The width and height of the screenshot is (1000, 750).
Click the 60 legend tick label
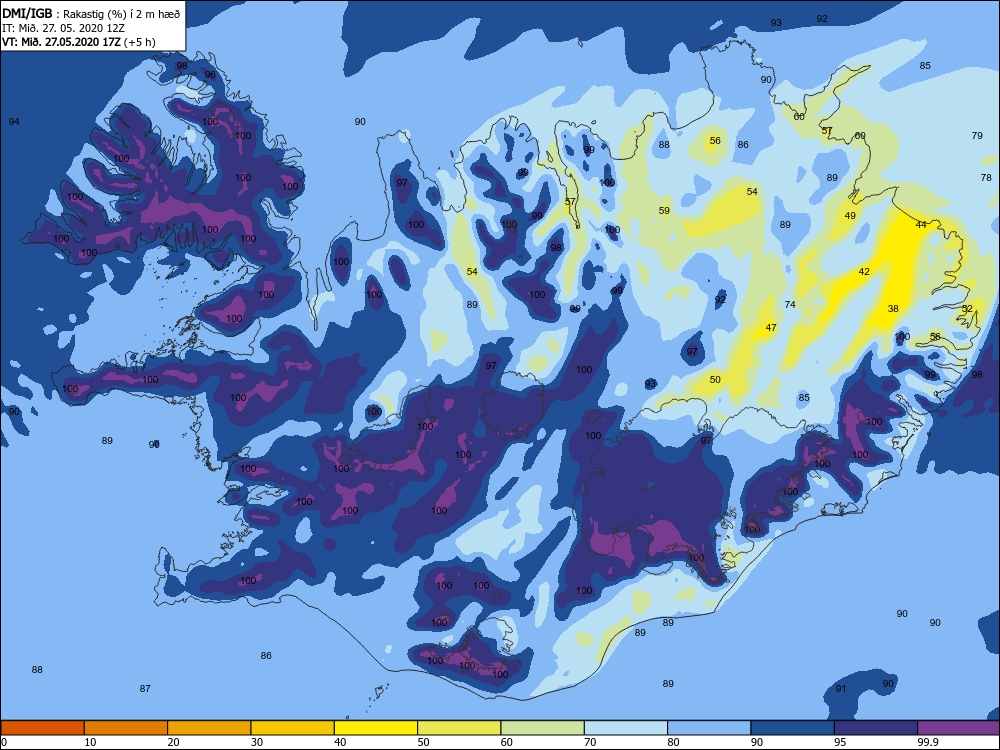(x=507, y=742)
